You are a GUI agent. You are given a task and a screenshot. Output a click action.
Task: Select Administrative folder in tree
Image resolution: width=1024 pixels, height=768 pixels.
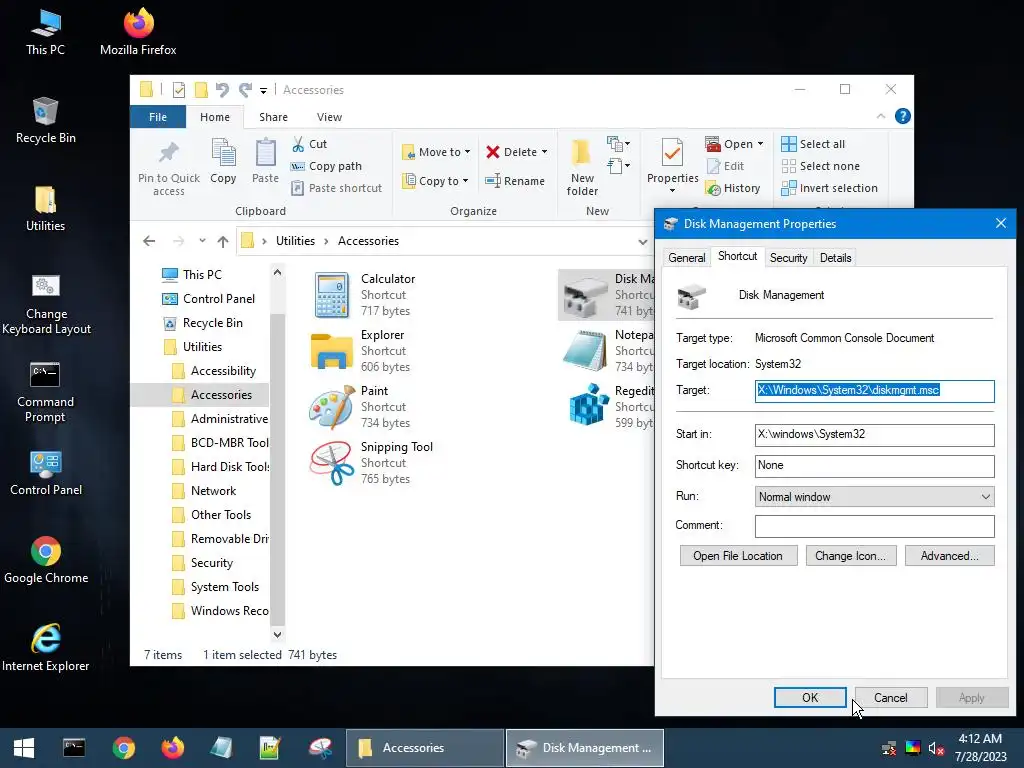click(x=219, y=419)
